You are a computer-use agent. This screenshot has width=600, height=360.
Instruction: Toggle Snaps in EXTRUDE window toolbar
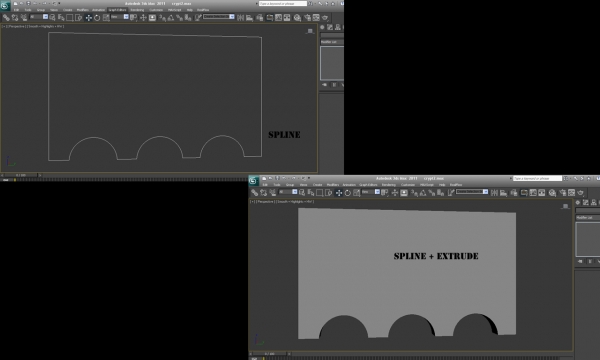414,193
